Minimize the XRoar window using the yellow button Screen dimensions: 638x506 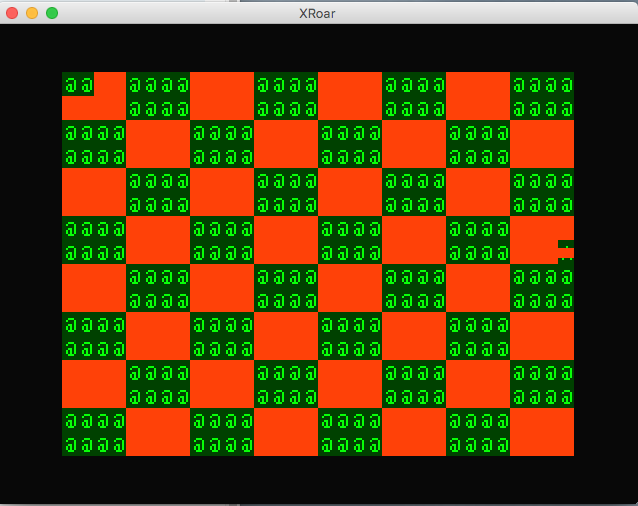coord(32,13)
